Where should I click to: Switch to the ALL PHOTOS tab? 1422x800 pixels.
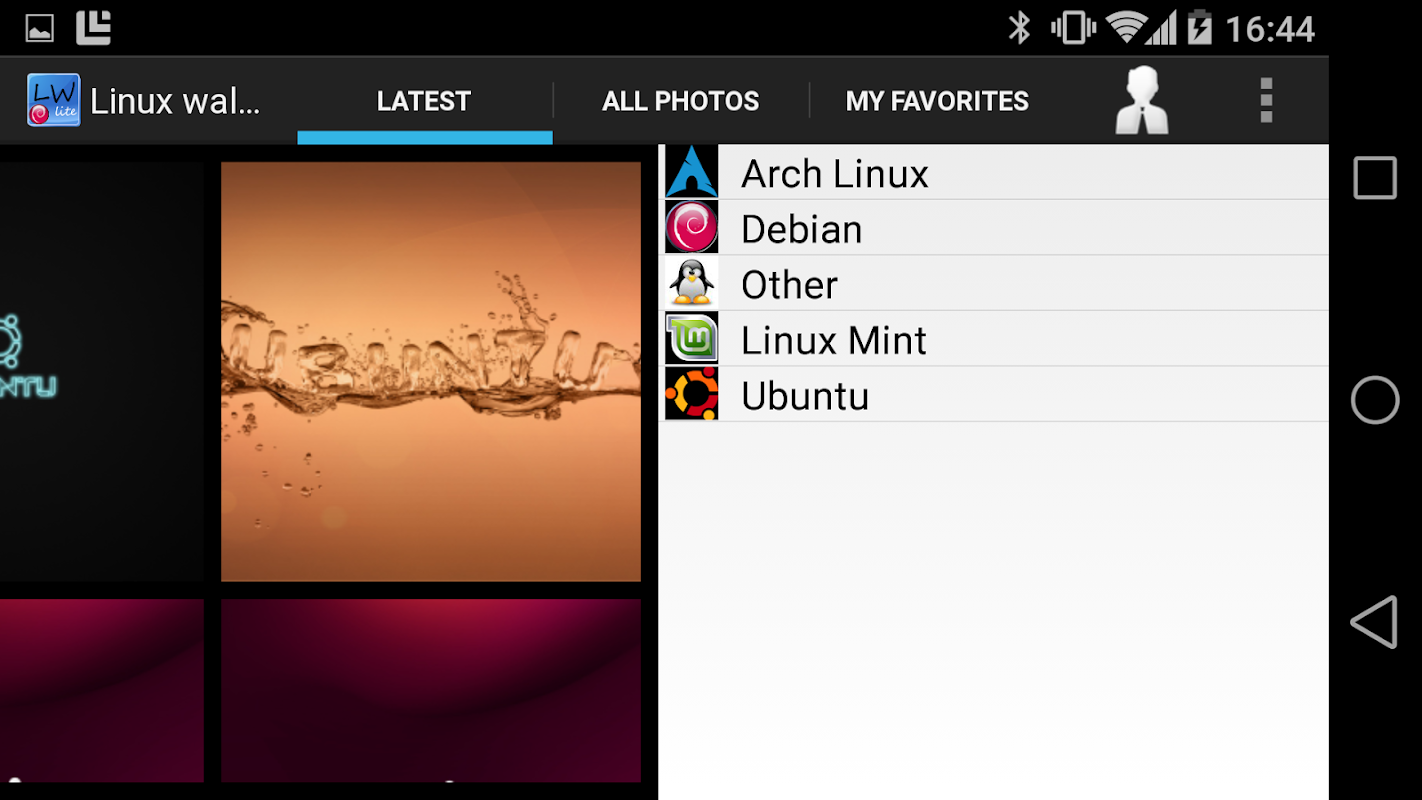pyautogui.click(x=681, y=101)
